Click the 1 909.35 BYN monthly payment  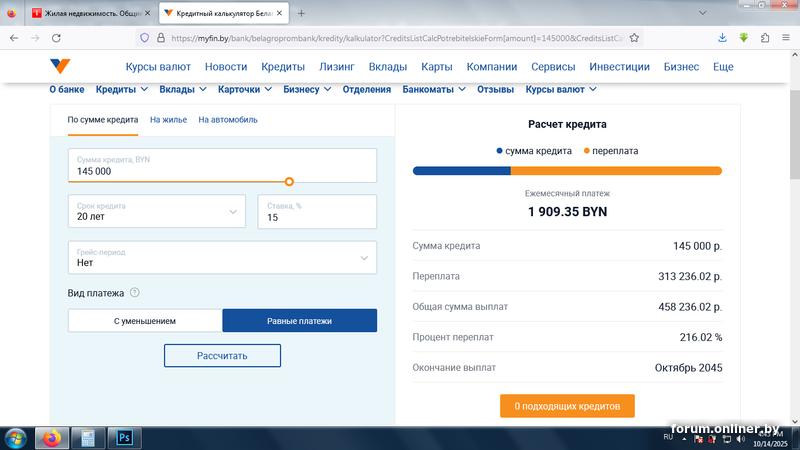(x=567, y=212)
